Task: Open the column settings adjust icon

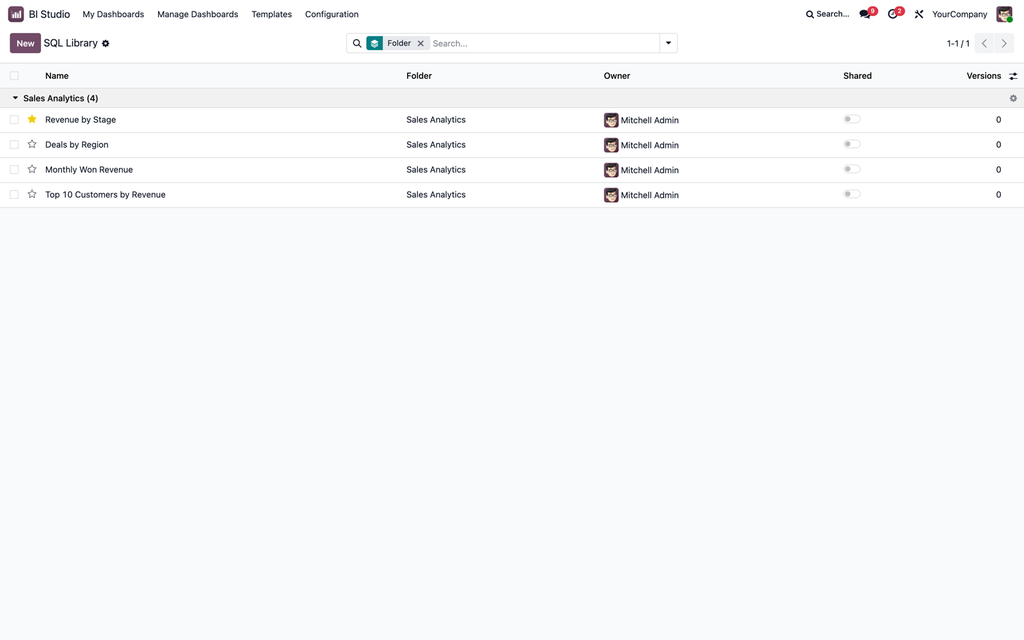Action: tap(1013, 76)
